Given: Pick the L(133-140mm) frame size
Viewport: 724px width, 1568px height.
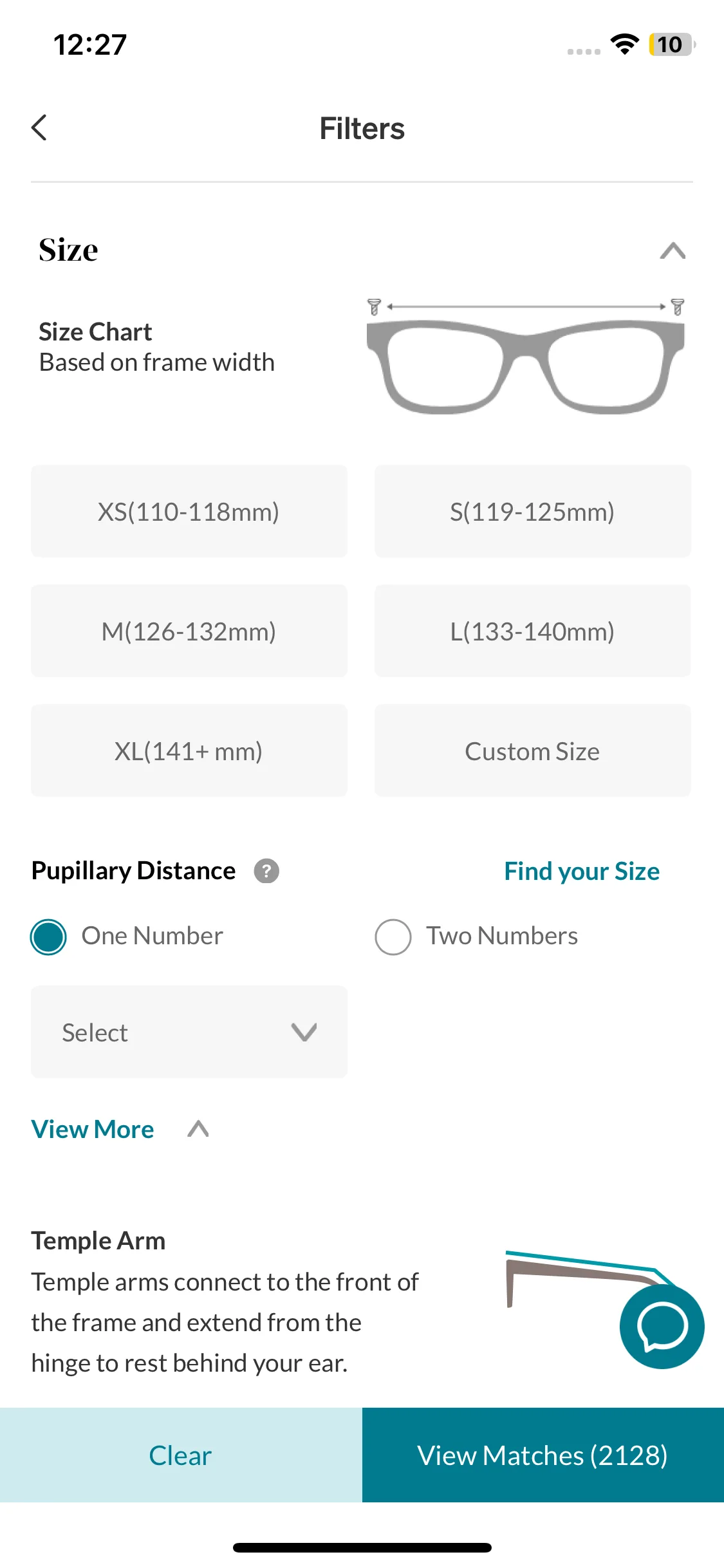Looking at the screenshot, I should [532, 631].
